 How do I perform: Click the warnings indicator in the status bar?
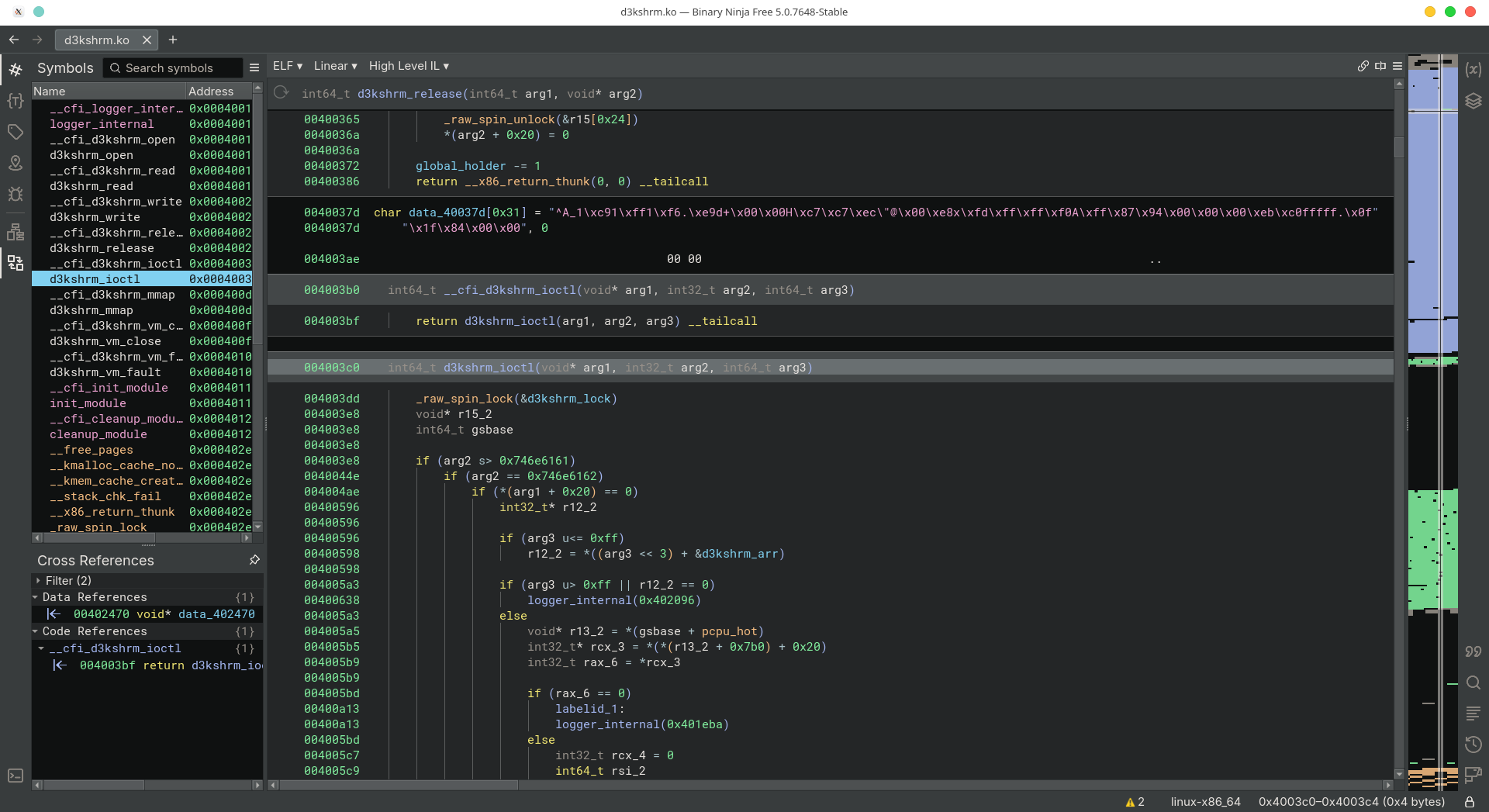tap(1135, 802)
